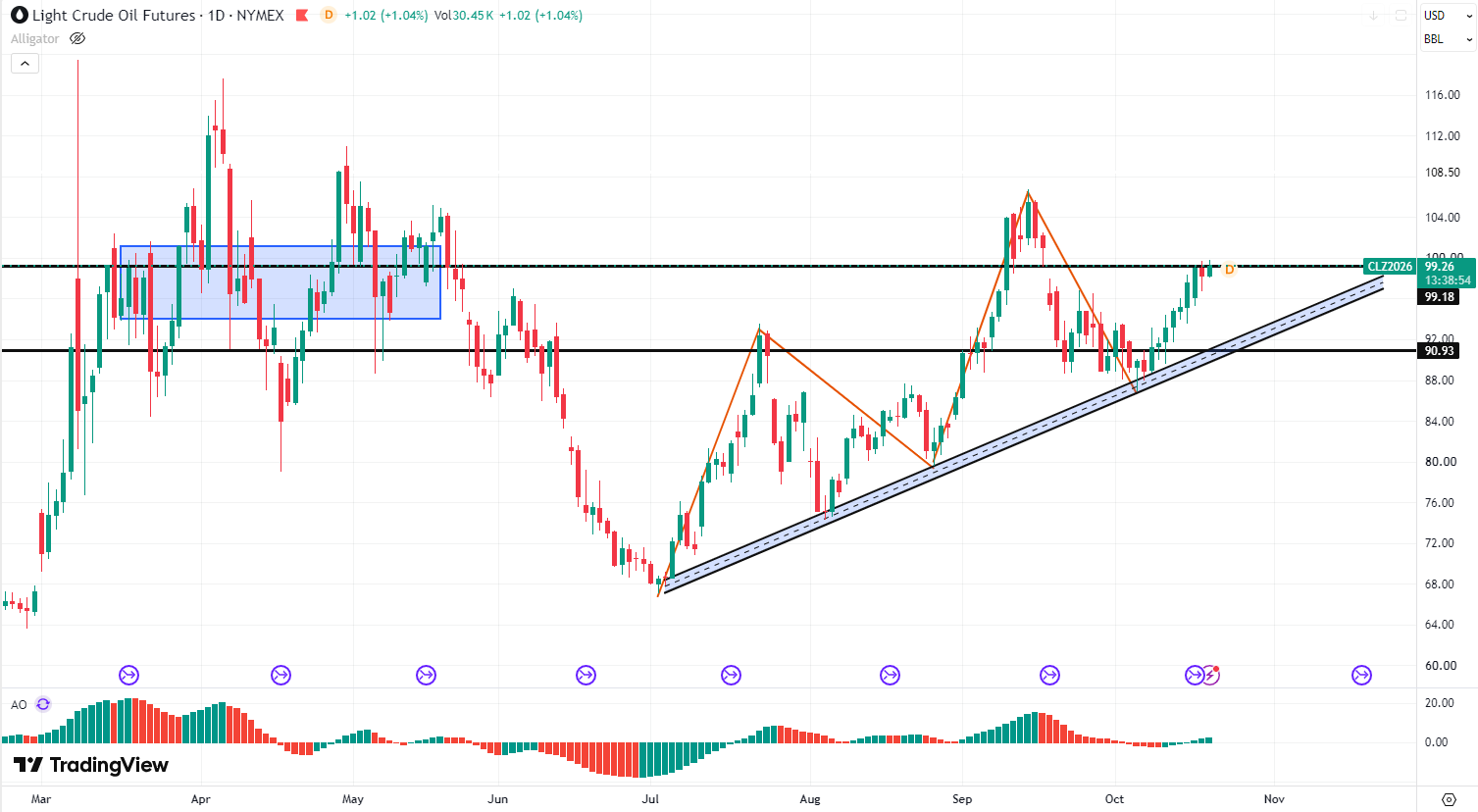Click the orange D marker next to the last candle
The width and height of the screenshot is (1478, 812).
click(1229, 269)
